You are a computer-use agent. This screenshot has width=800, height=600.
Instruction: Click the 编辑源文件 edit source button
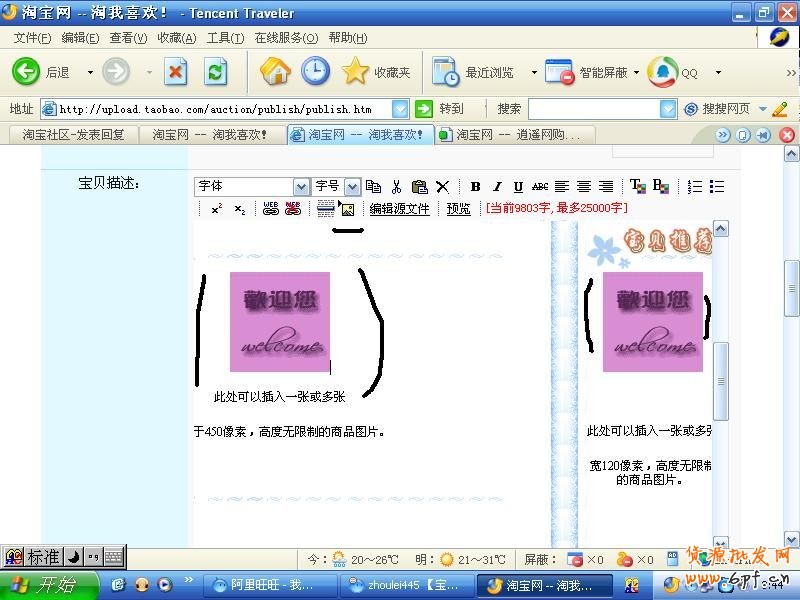coord(399,209)
